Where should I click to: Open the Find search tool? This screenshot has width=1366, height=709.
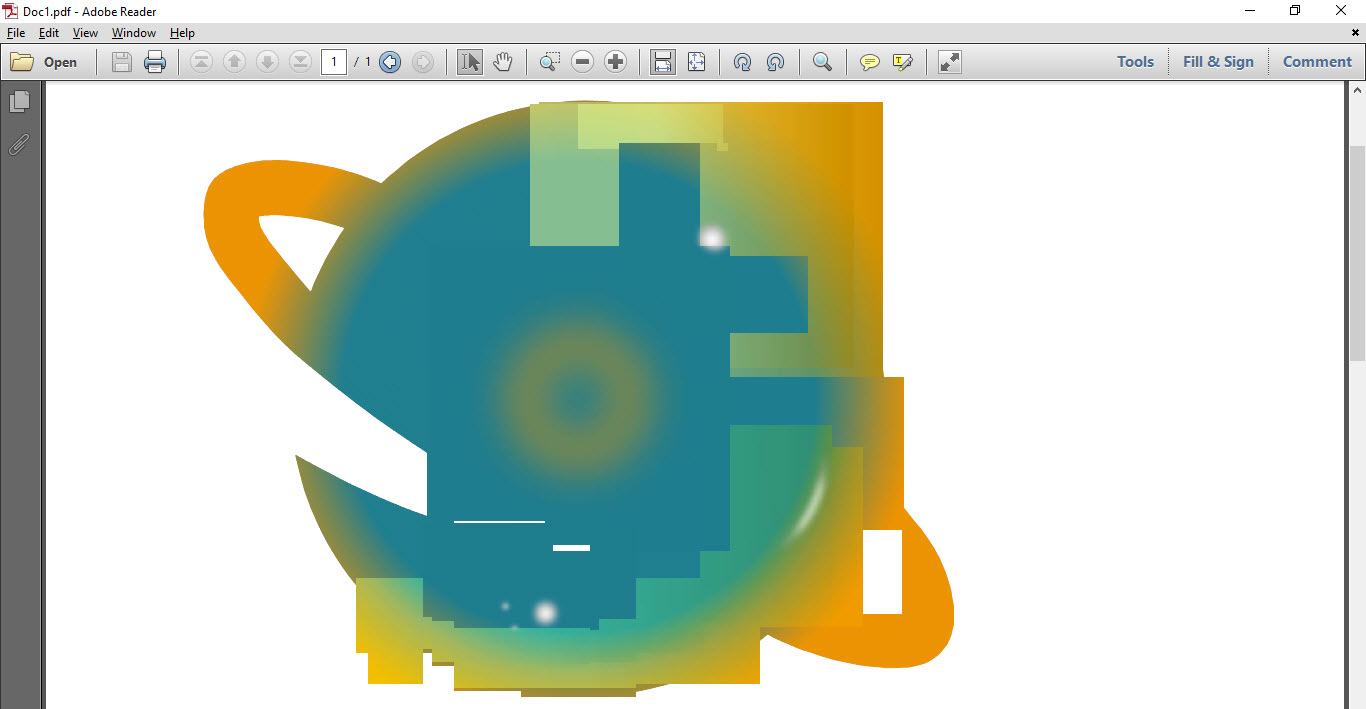click(823, 61)
